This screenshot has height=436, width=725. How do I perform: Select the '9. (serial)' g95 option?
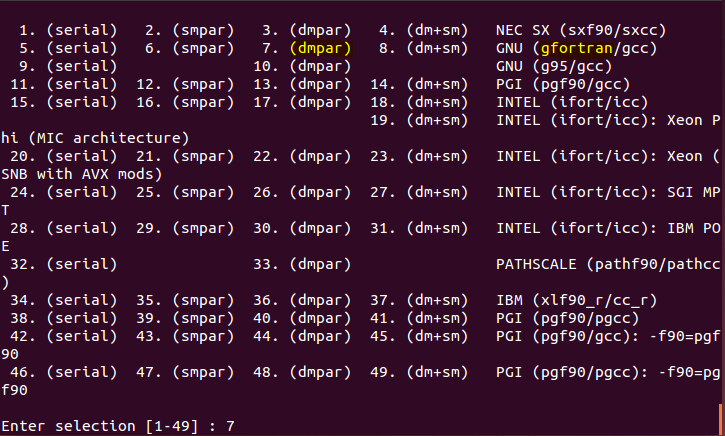point(68,67)
